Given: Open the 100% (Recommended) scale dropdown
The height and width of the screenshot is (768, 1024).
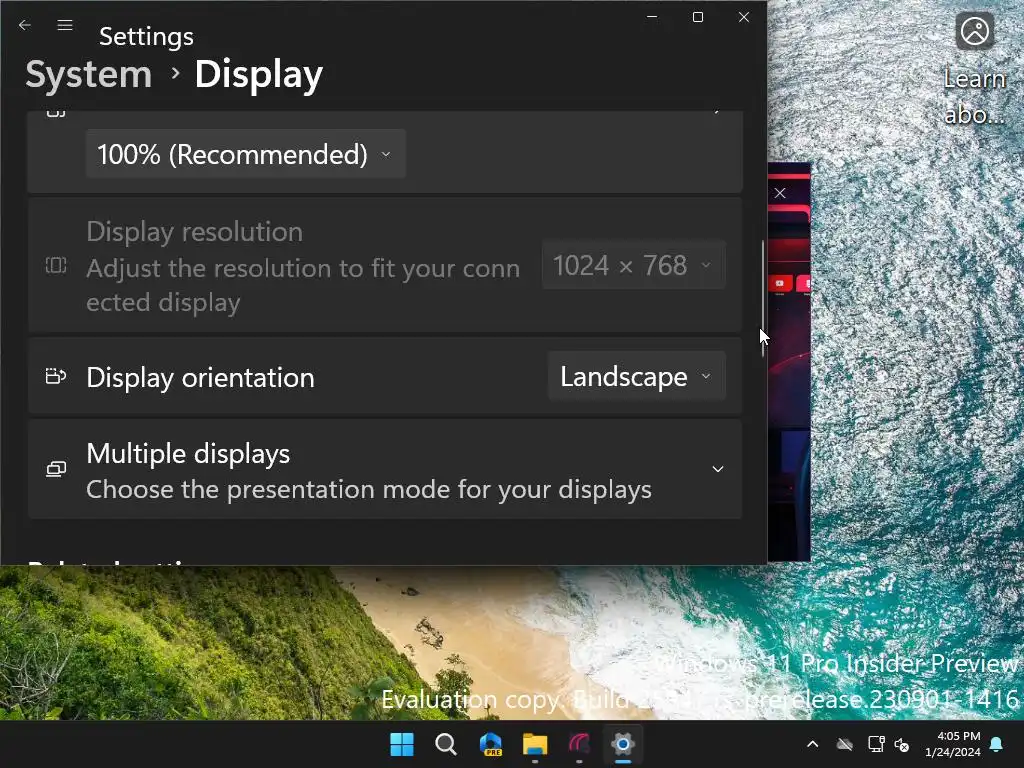Looking at the screenshot, I should tap(246, 154).
